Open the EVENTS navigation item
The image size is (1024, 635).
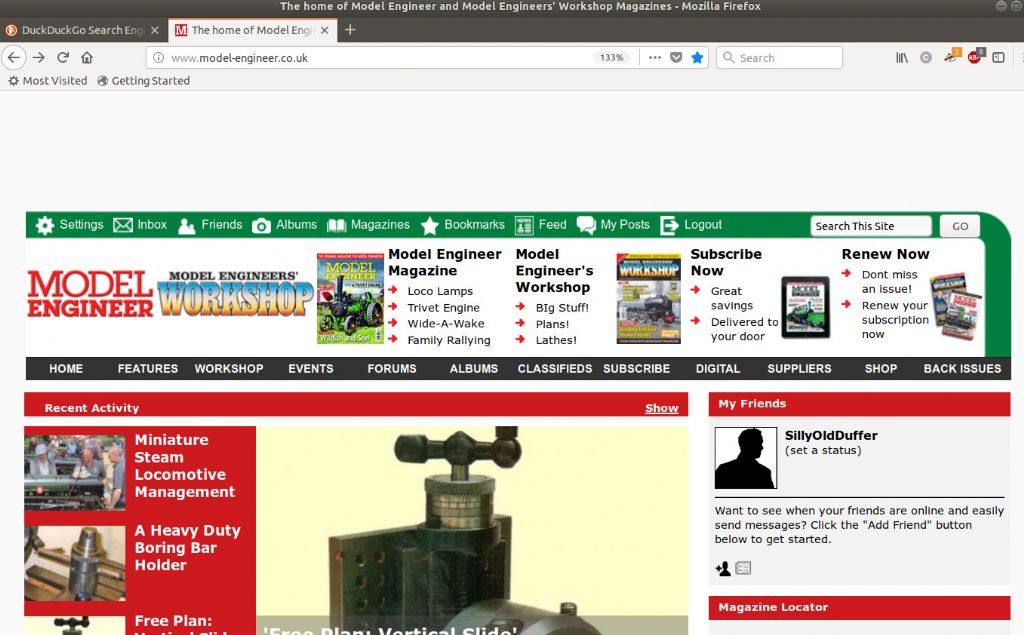(x=311, y=368)
